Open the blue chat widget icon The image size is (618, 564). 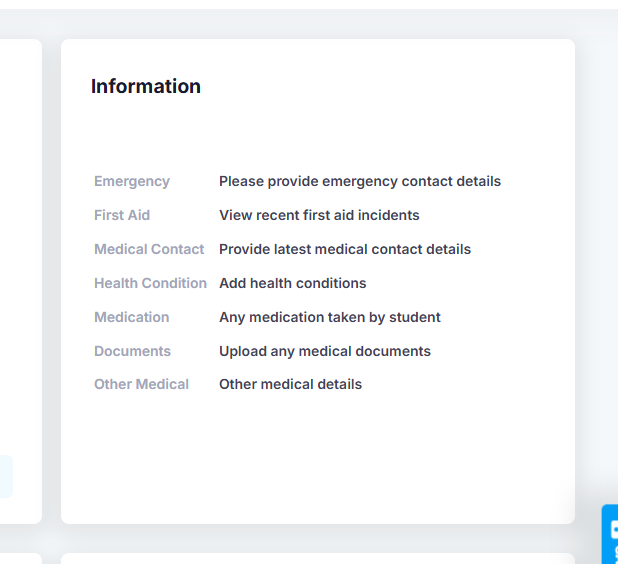(611, 534)
